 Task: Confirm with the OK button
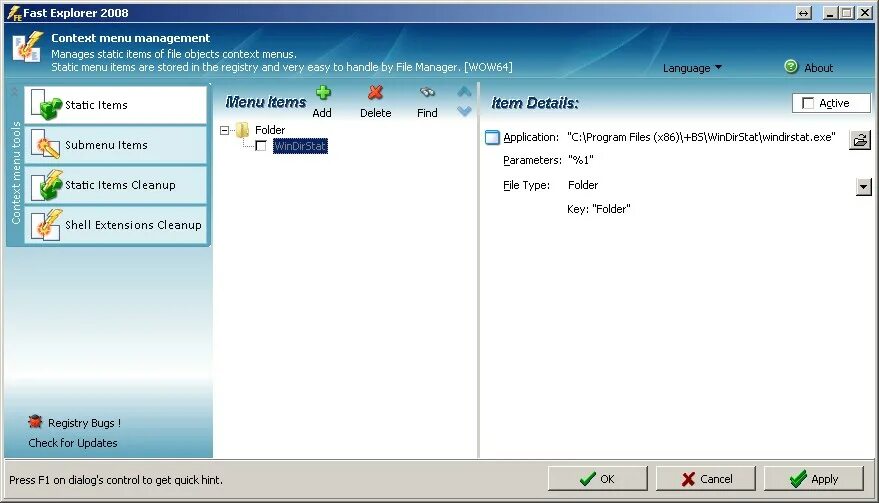598,479
